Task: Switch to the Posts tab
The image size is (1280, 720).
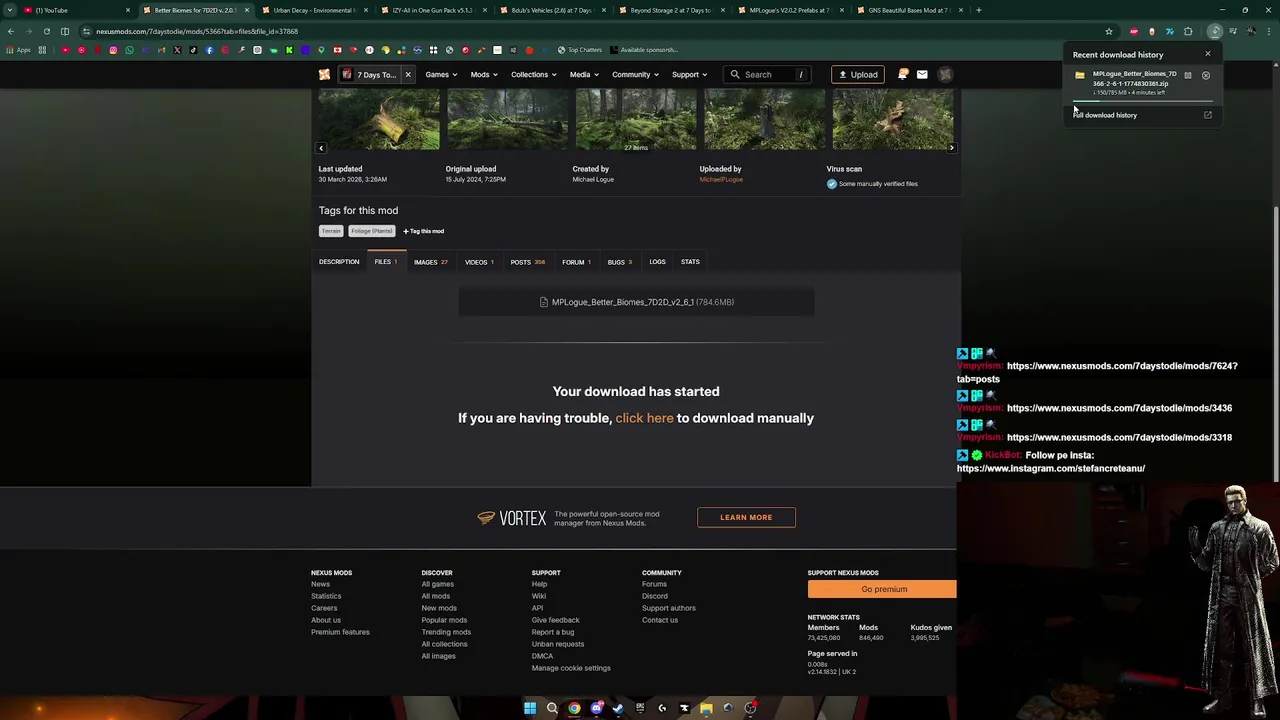Action: point(528,262)
